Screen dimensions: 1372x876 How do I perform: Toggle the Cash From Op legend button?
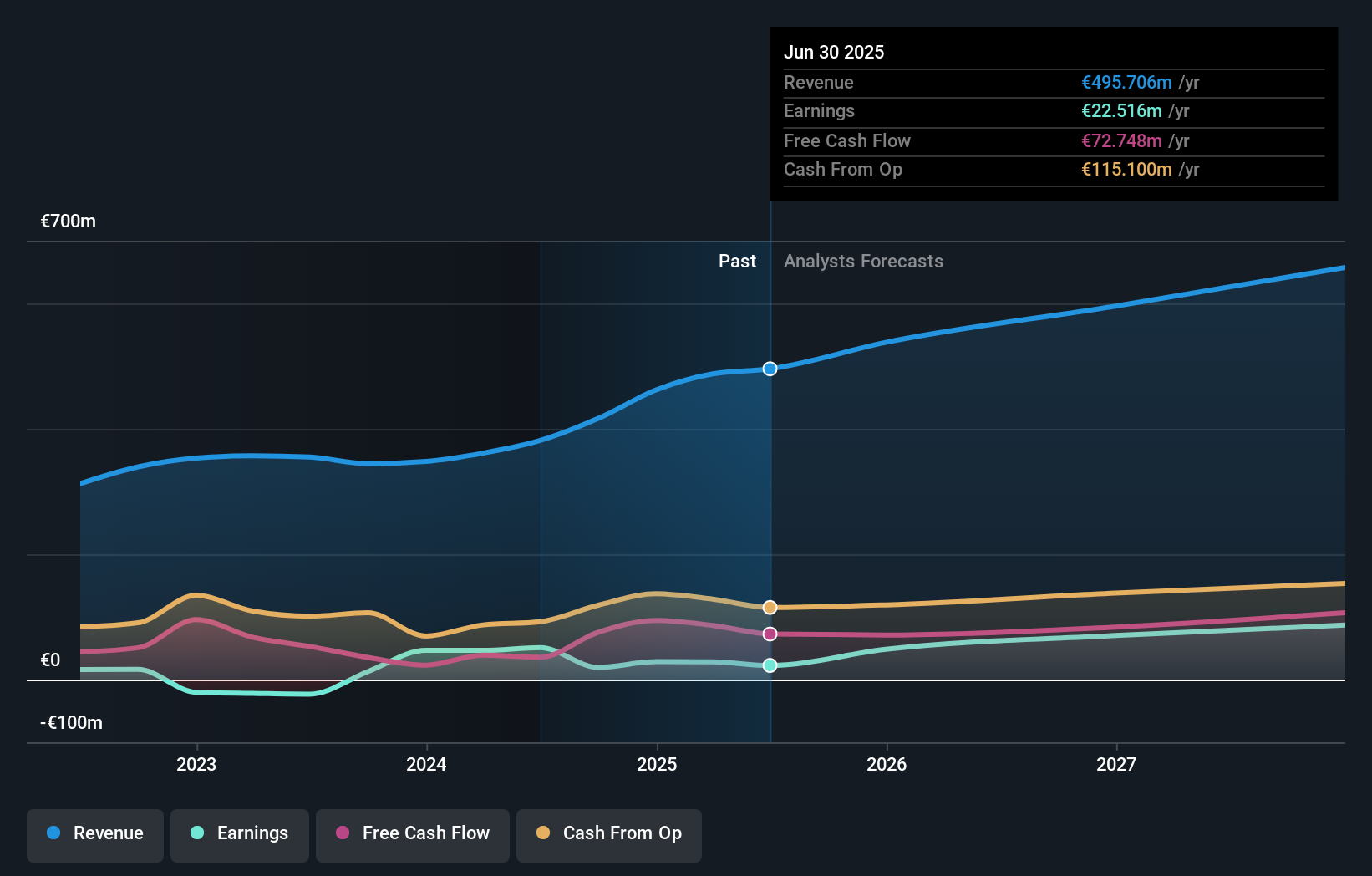(x=609, y=835)
